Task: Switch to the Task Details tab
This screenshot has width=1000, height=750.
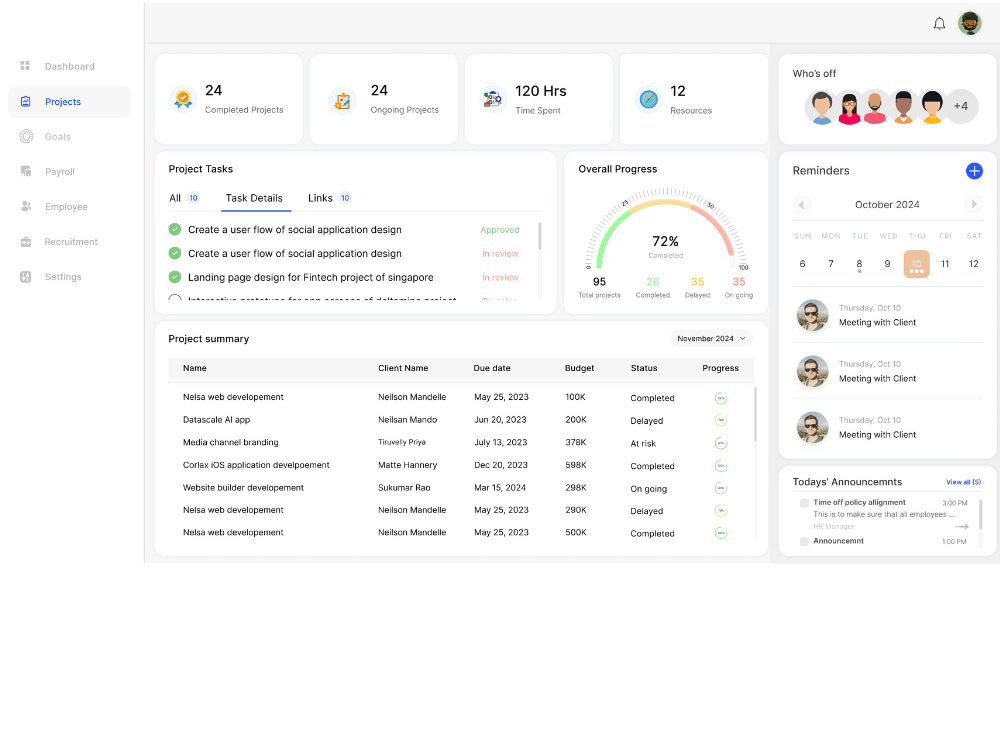Action: 254,198
